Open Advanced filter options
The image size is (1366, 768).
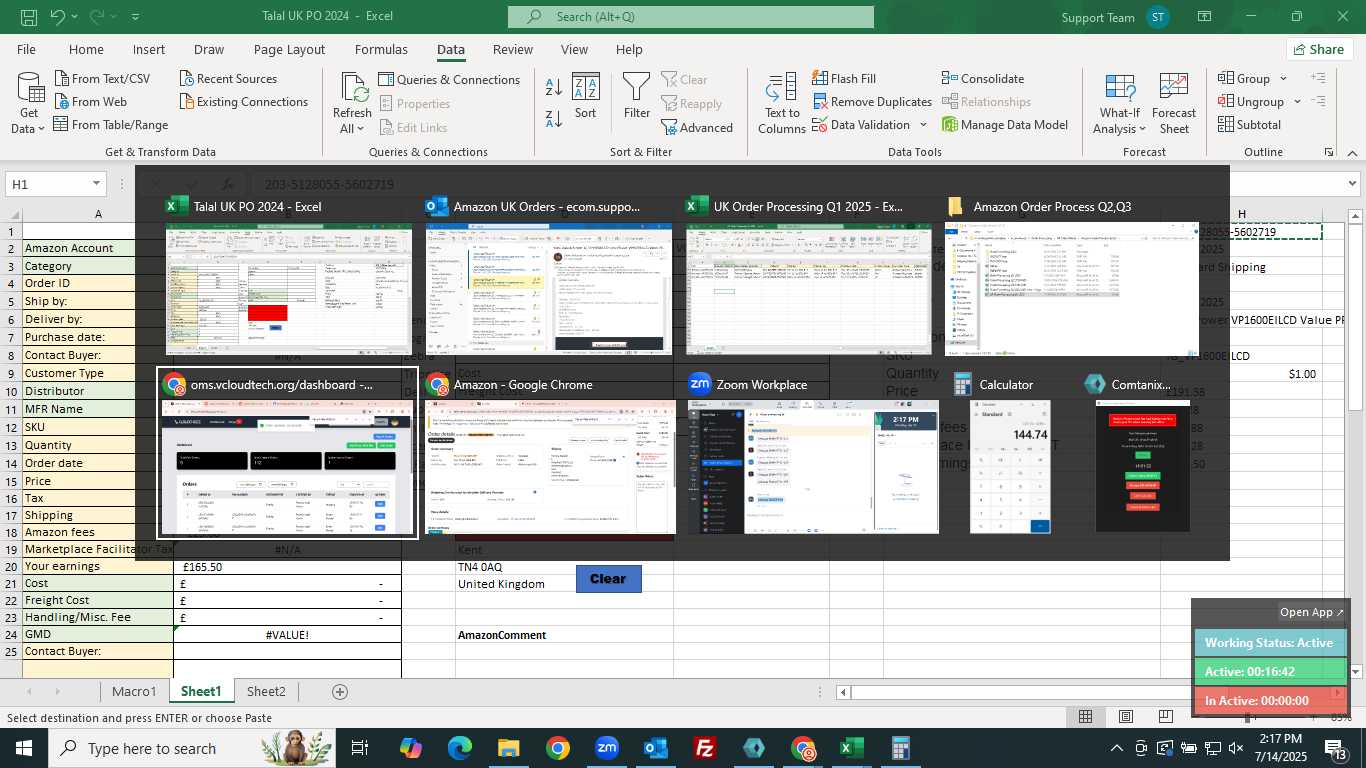[x=697, y=128]
